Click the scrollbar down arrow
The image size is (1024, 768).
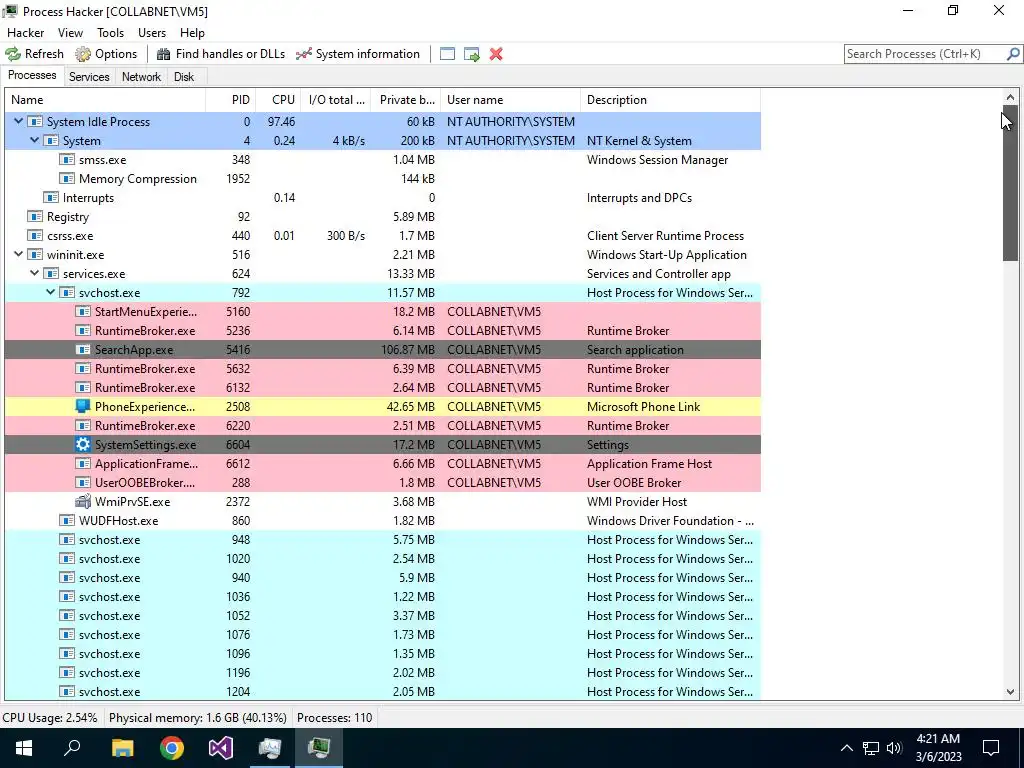[1010, 692]
